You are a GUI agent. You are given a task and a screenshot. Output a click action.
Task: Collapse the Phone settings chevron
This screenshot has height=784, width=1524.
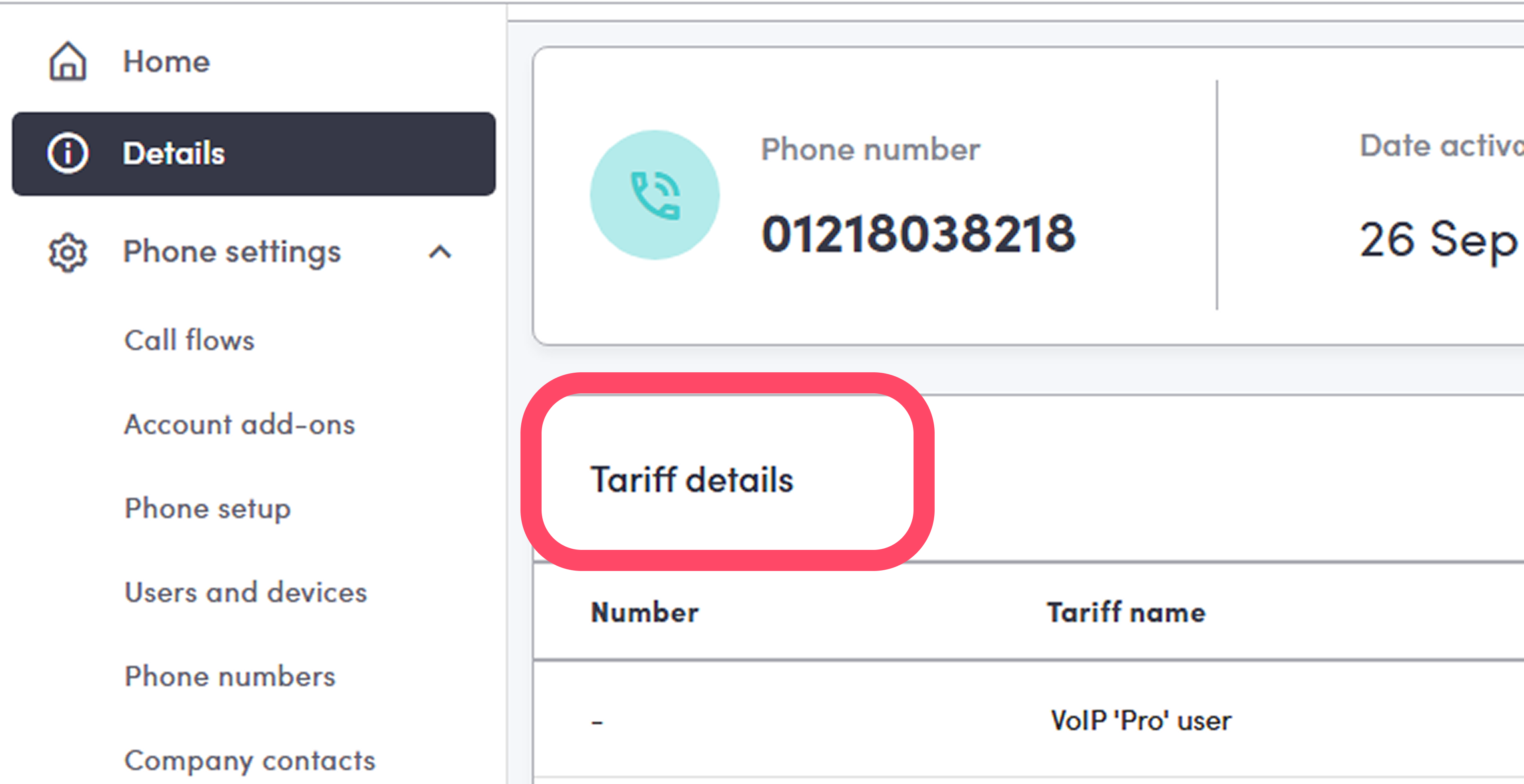(x=440, y=253)
